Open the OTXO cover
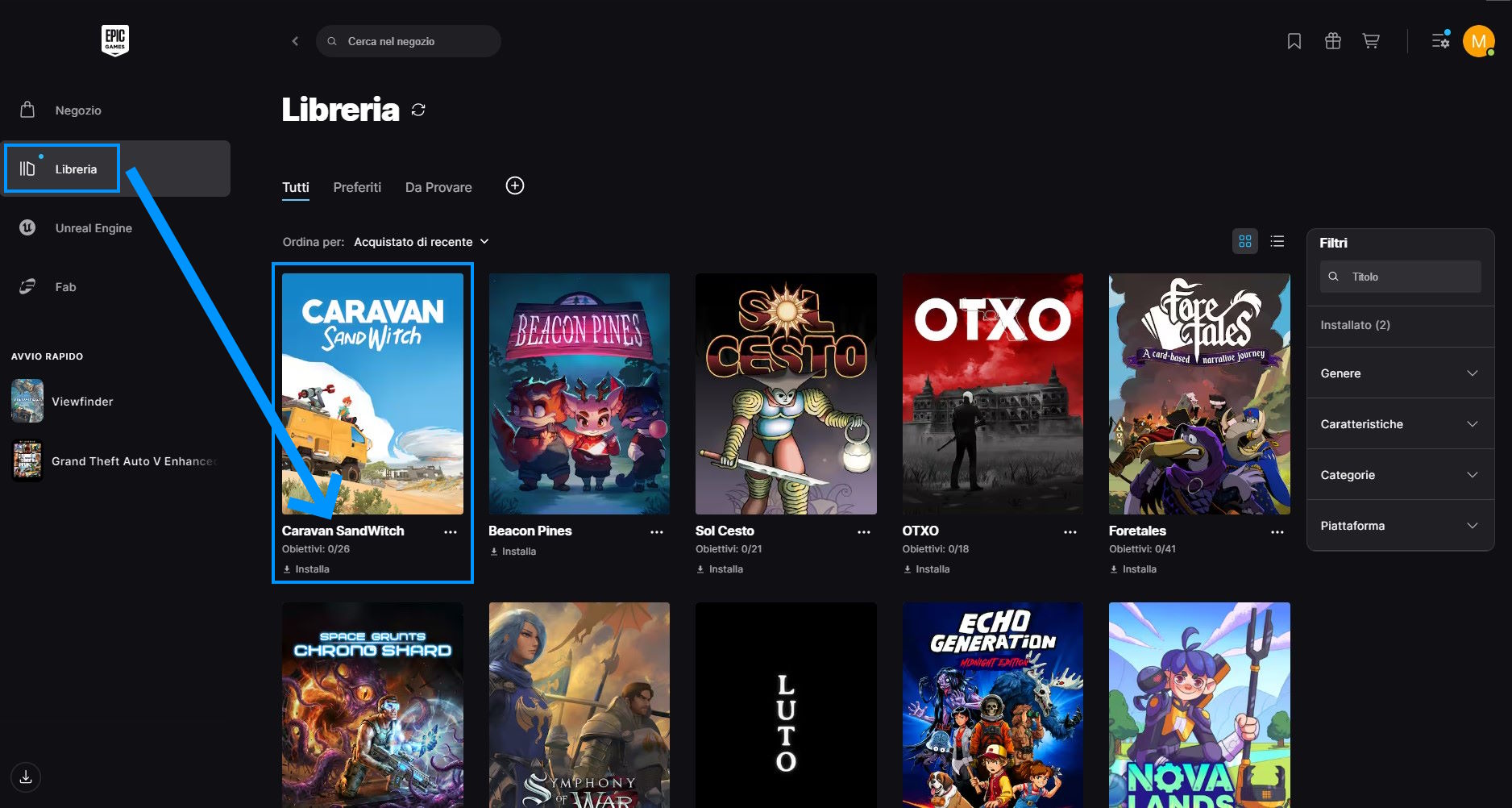 pyautogui.click(x=993, y=394)
